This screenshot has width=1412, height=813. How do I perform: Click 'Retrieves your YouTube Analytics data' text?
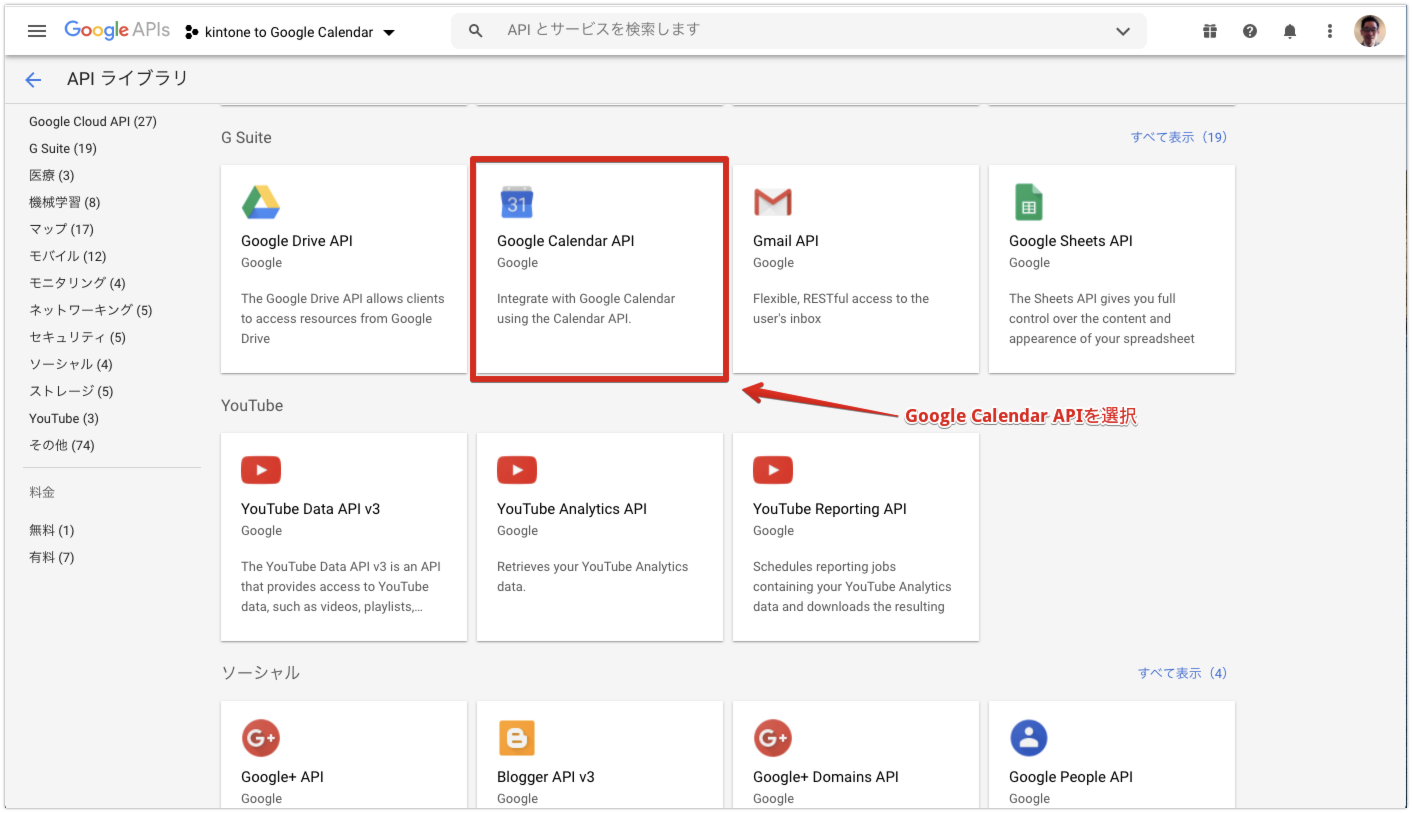593,576
